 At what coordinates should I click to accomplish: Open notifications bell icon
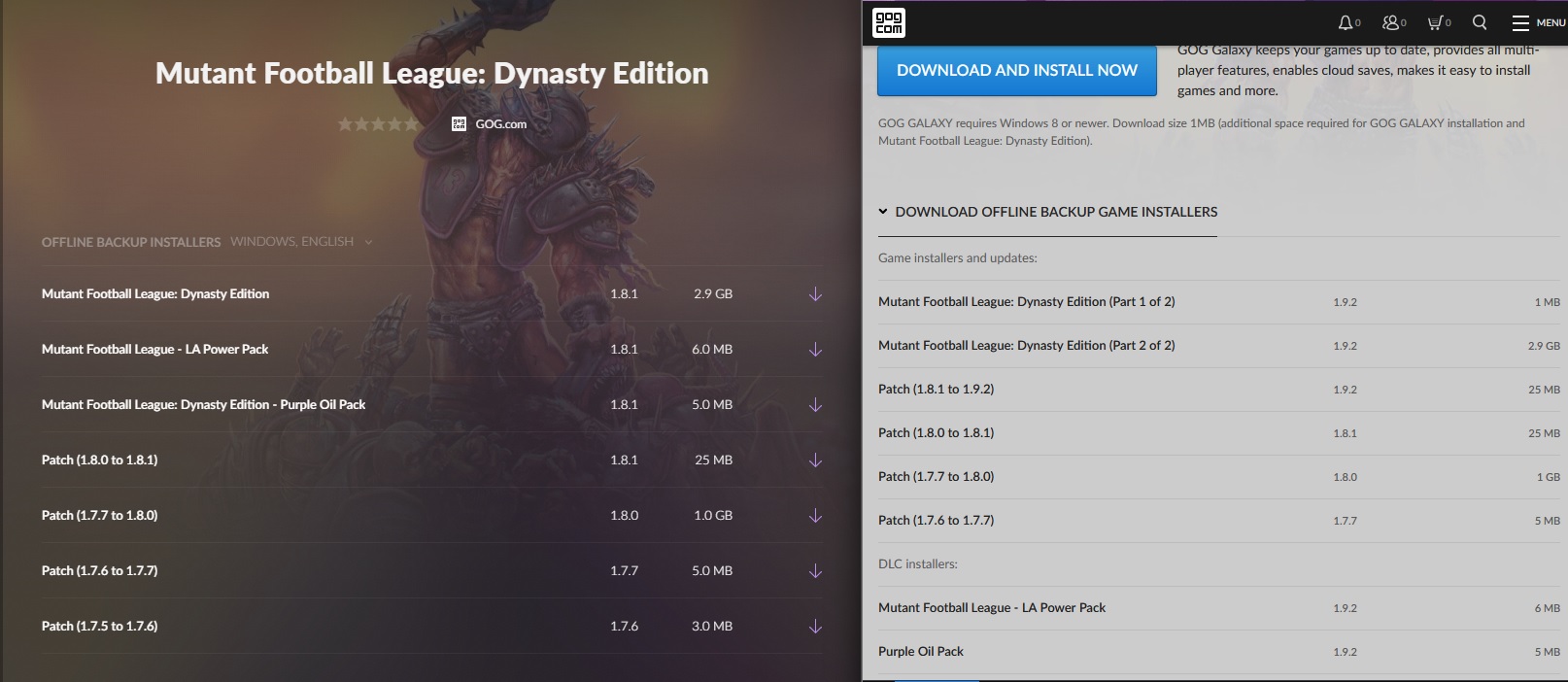[x=1346, y=22]
